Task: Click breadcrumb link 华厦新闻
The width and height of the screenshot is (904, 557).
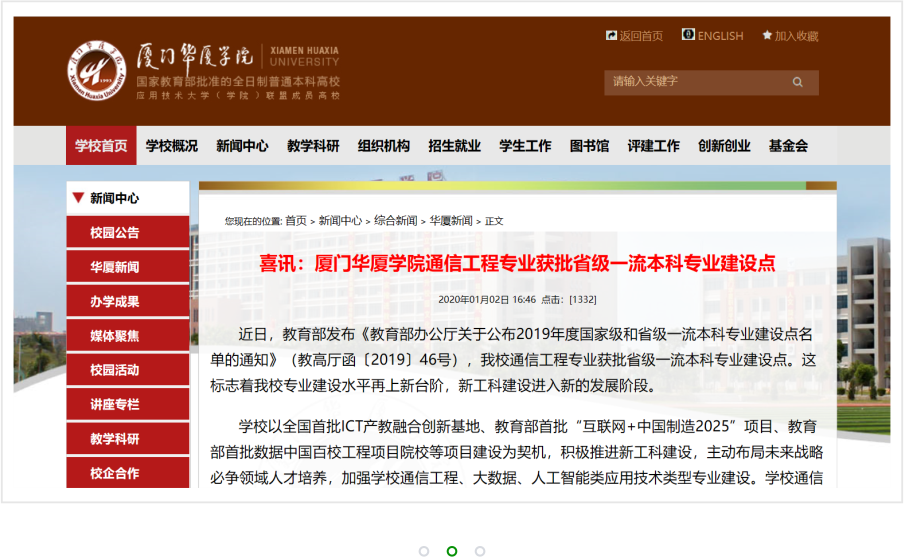Action: point(451,220)
